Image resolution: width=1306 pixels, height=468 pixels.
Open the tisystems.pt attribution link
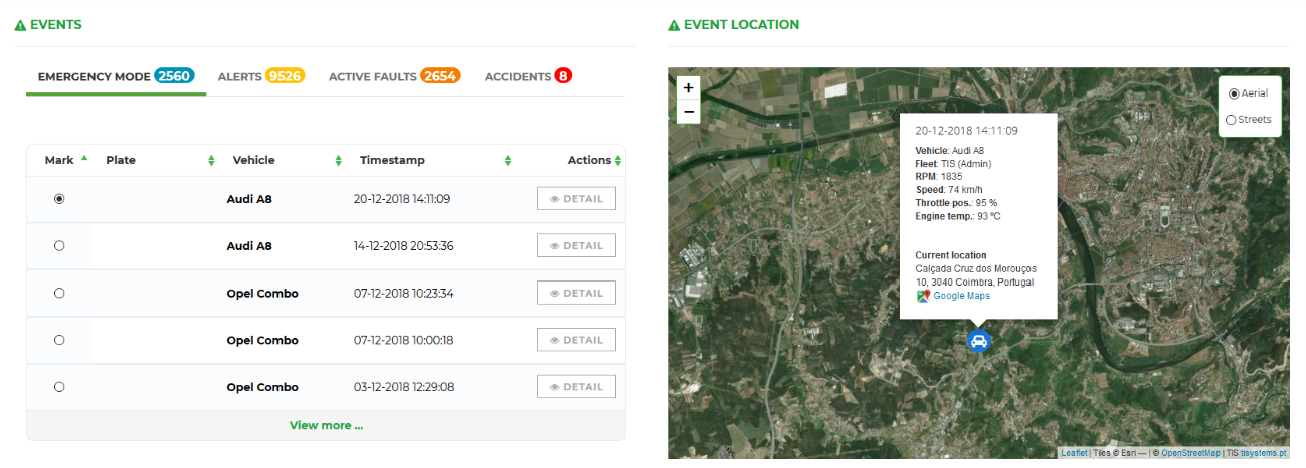coord(1265,453)
